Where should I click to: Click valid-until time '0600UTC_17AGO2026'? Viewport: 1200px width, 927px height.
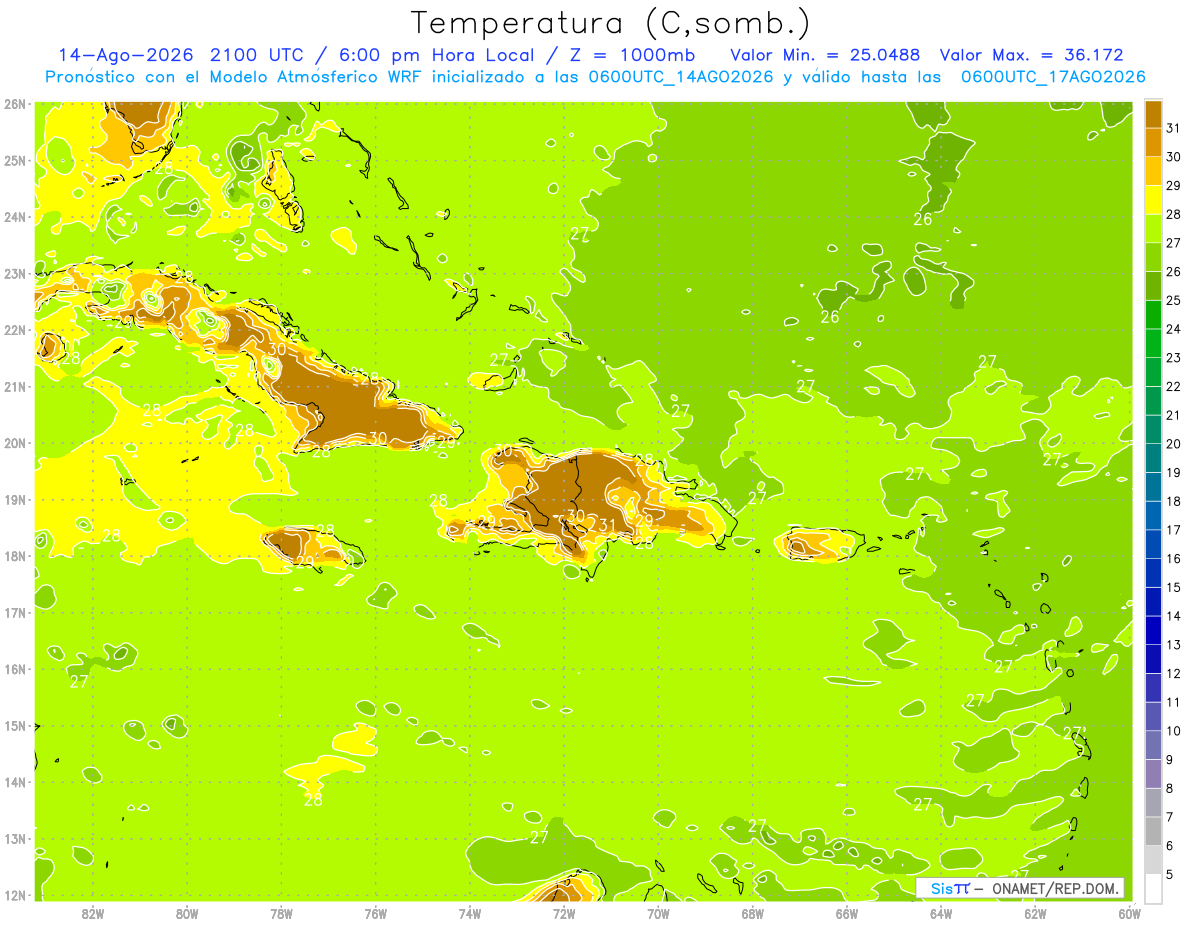coord(1053,77)
